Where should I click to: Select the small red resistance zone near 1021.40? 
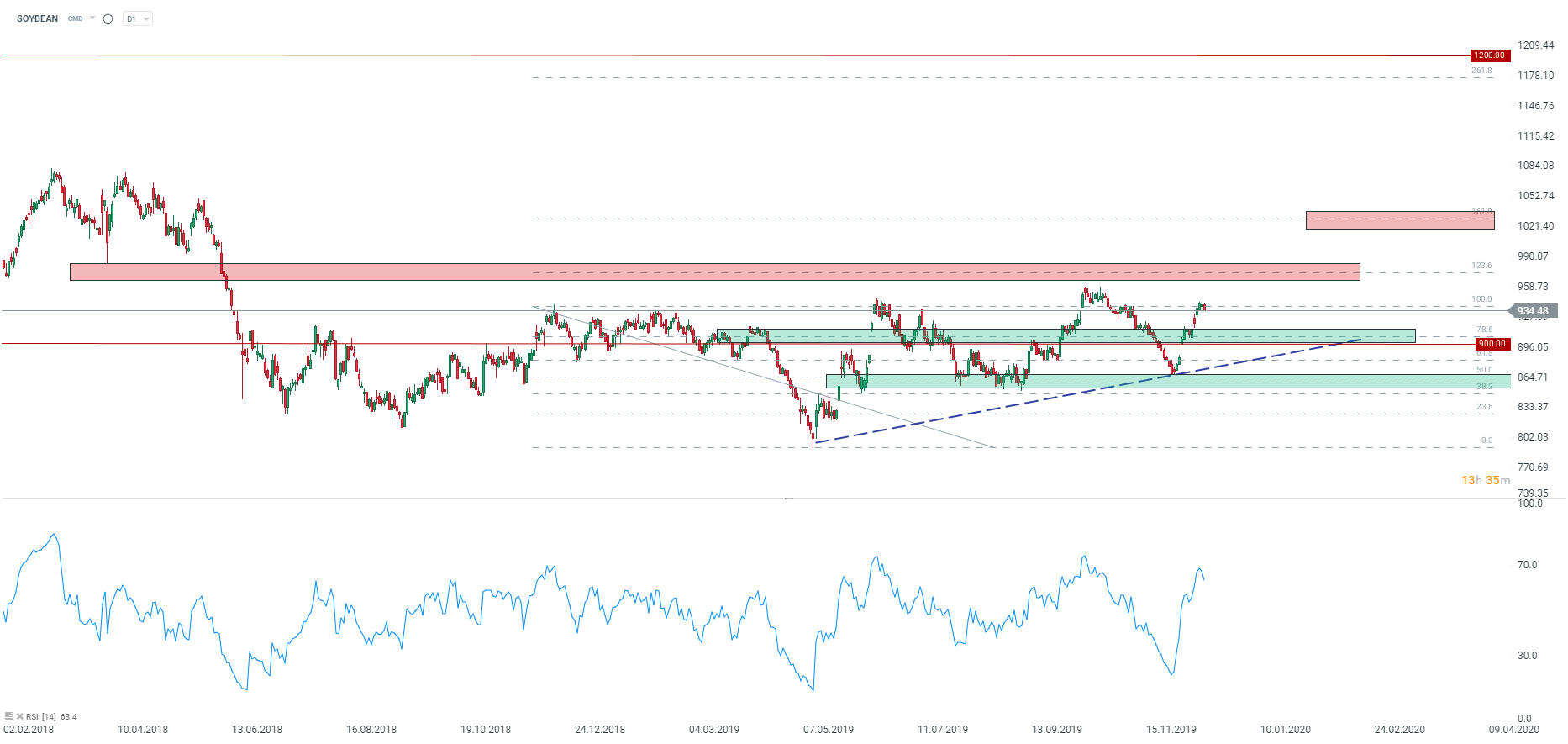click(x=1400, y=220)
